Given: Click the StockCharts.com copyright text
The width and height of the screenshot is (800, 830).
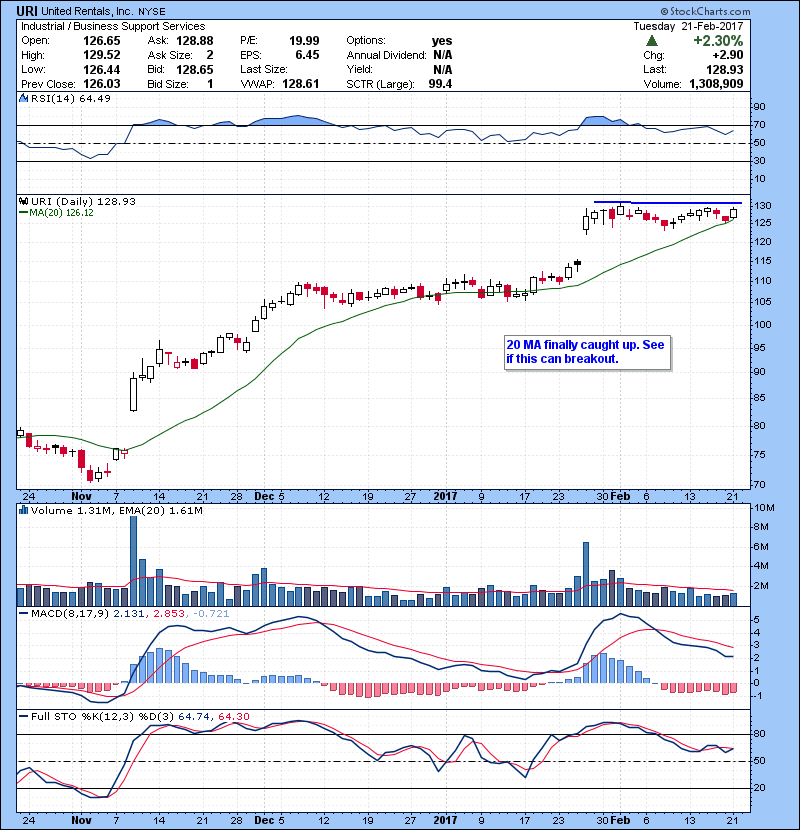Looking at the screenshot, I should coord(705,11).
